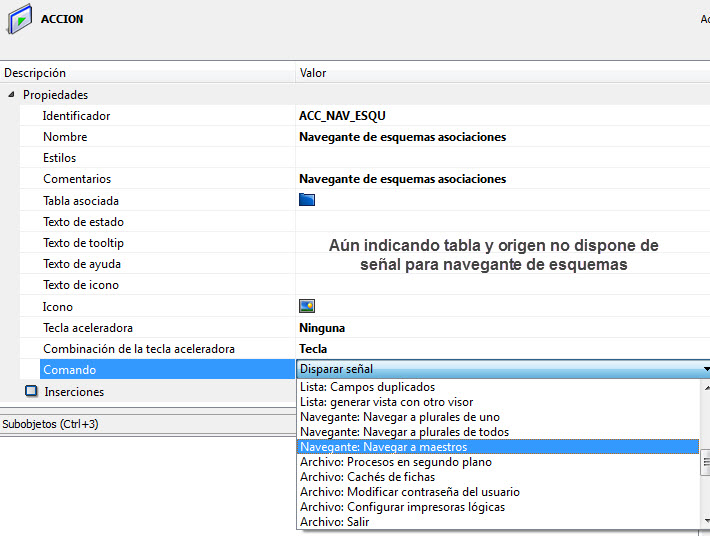Image resolution: width=710 pixels, height=536 pixels.
Task: Click the blue folder icon for Tabla asociada
Action: click(307, 200)
